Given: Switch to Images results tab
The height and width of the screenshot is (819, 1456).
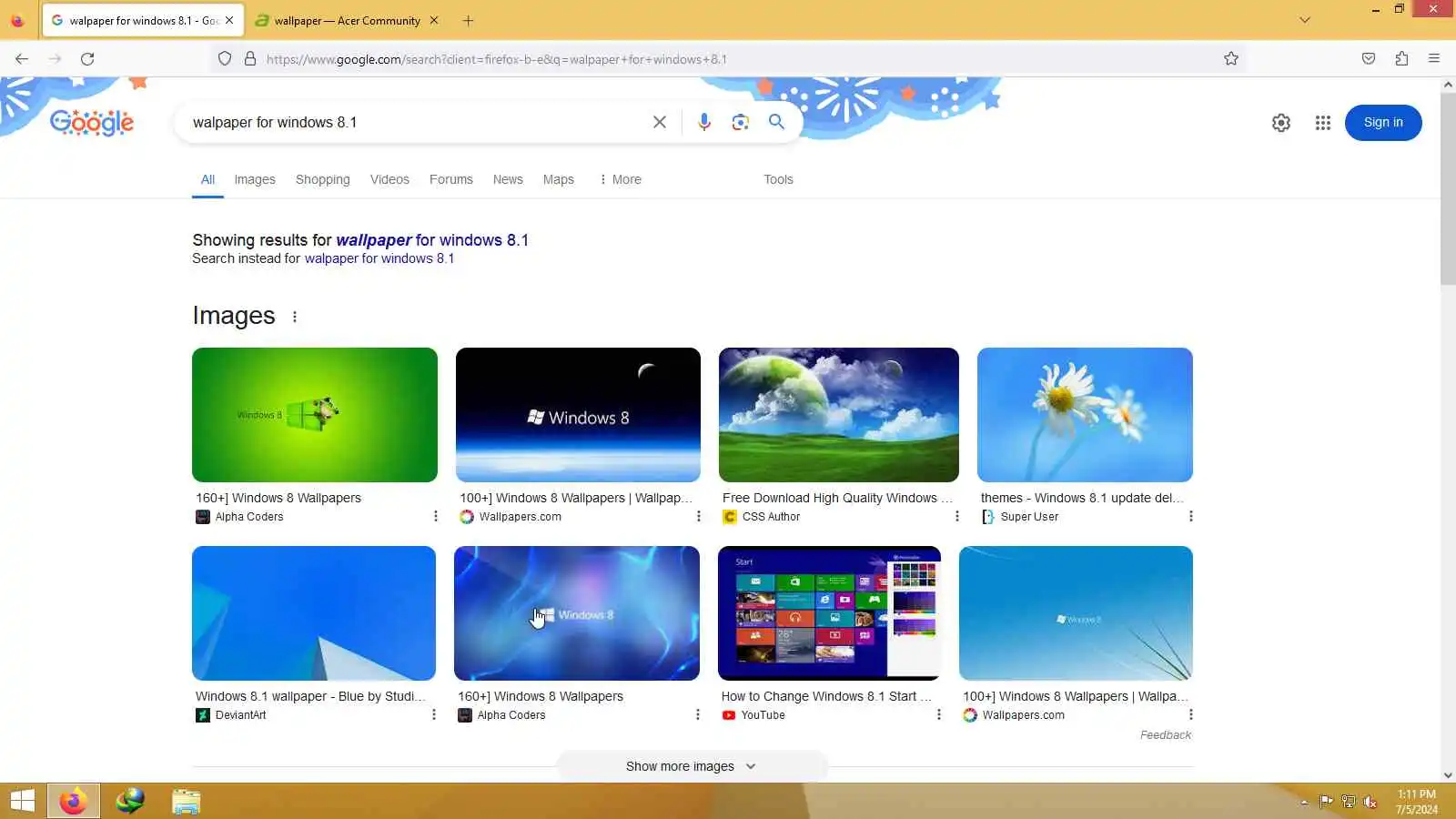Looking at the screenshot, I should point(255,179).
